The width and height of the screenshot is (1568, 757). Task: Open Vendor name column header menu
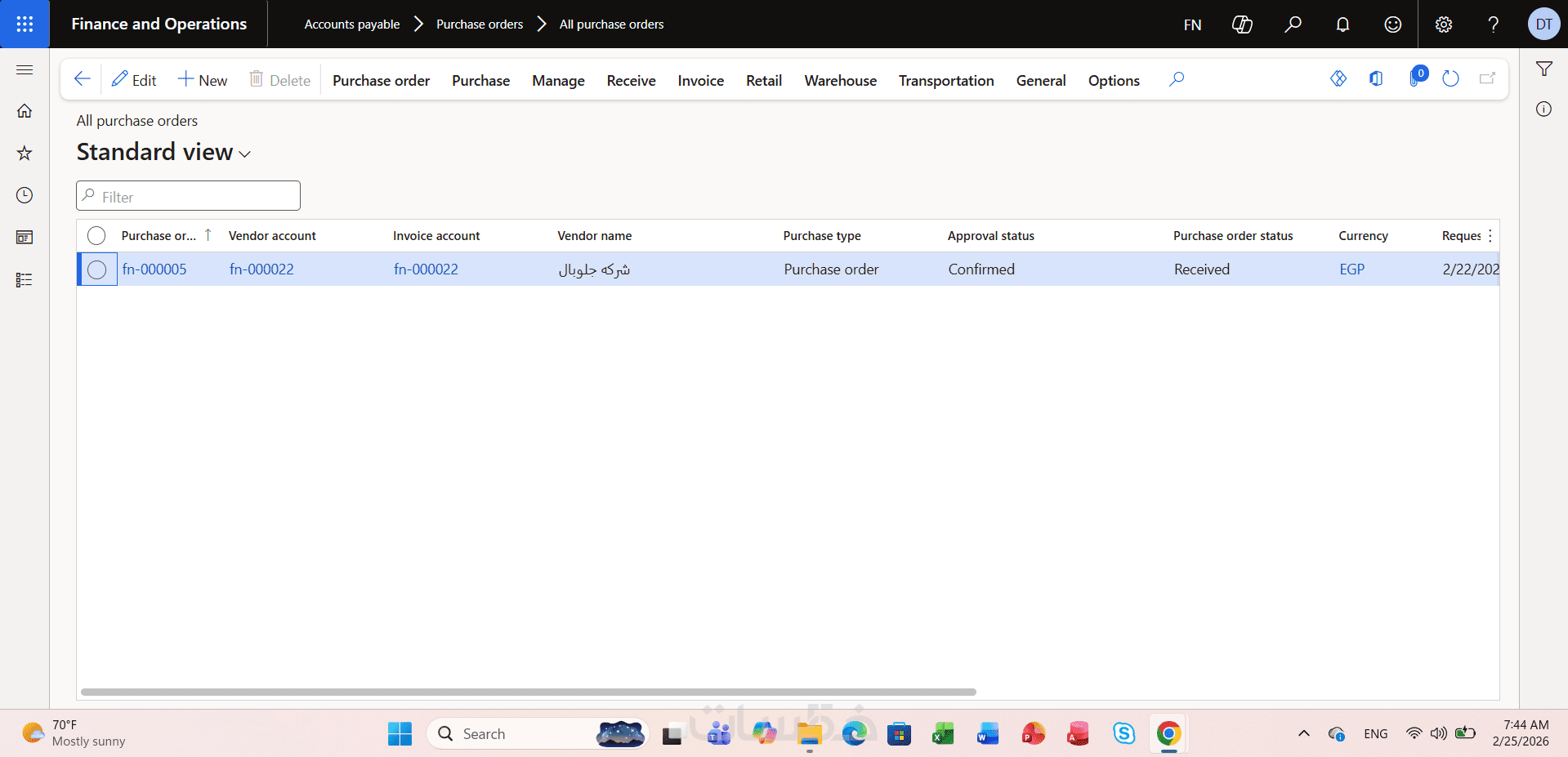[594, 235]
